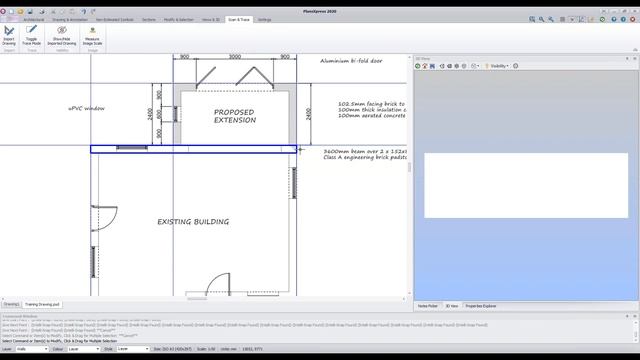Screen dimensions: 640x360
Task: Click the Scale 1:50 status entry
Action: [x=206, y=349]
